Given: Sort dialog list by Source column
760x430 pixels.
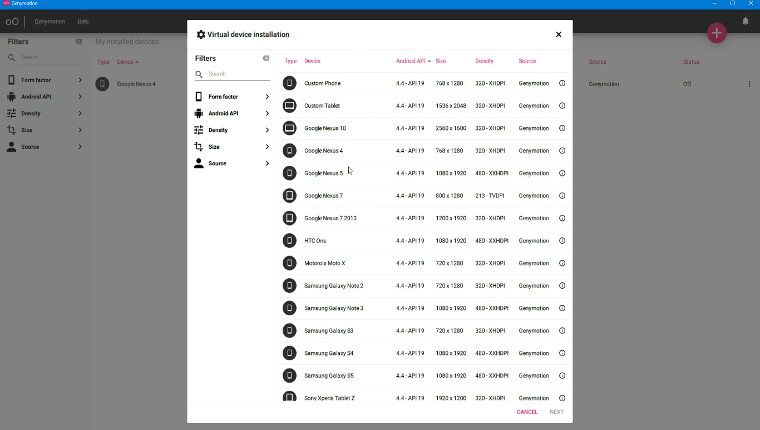Looking at the screenshot, I should tap(527, 61).
